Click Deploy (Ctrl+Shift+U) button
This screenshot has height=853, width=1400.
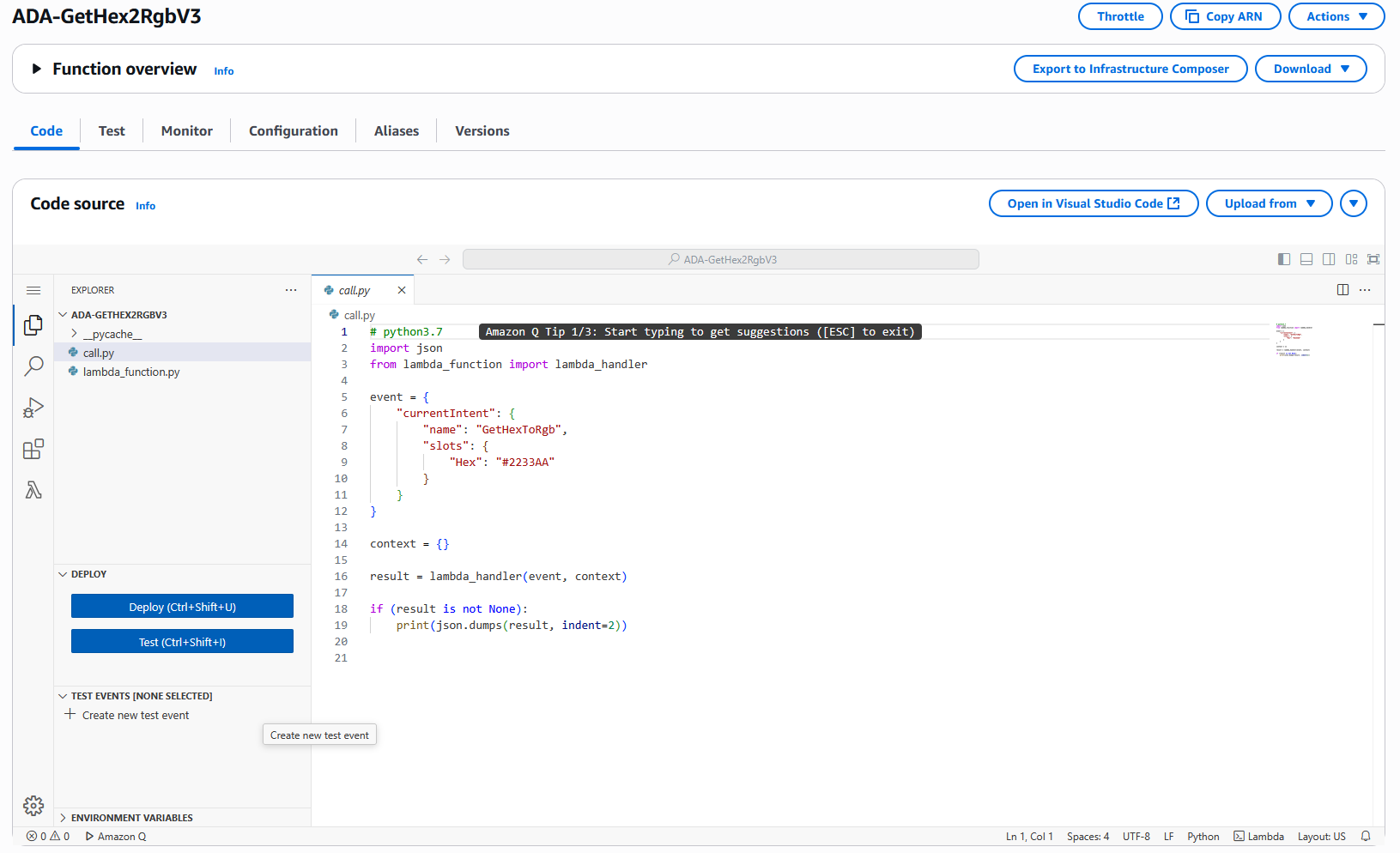[182, 607]
